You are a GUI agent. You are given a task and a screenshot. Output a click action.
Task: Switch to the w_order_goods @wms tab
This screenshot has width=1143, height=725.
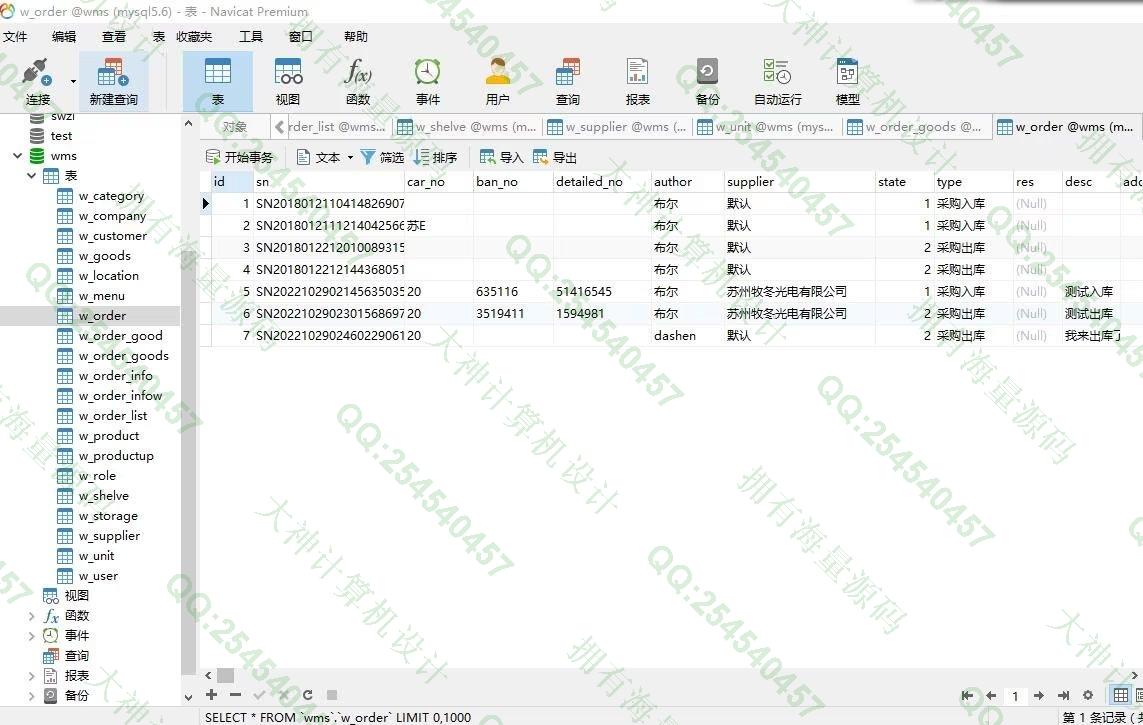[x=917, y=127]
